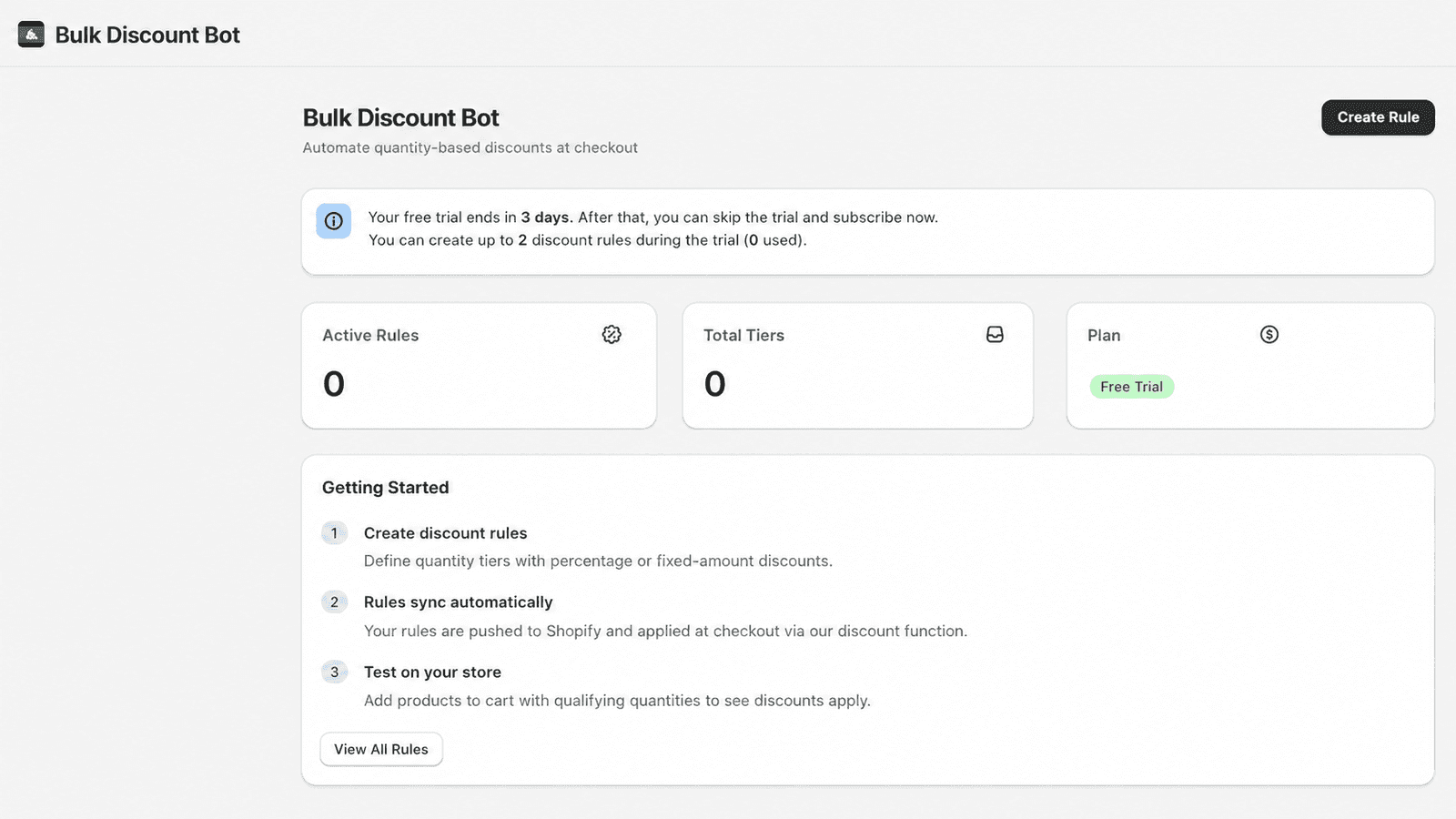Viewport: 1456px width, 819px height.
Task: Click the Active Rules badge icon
Action: pos(612,335)
